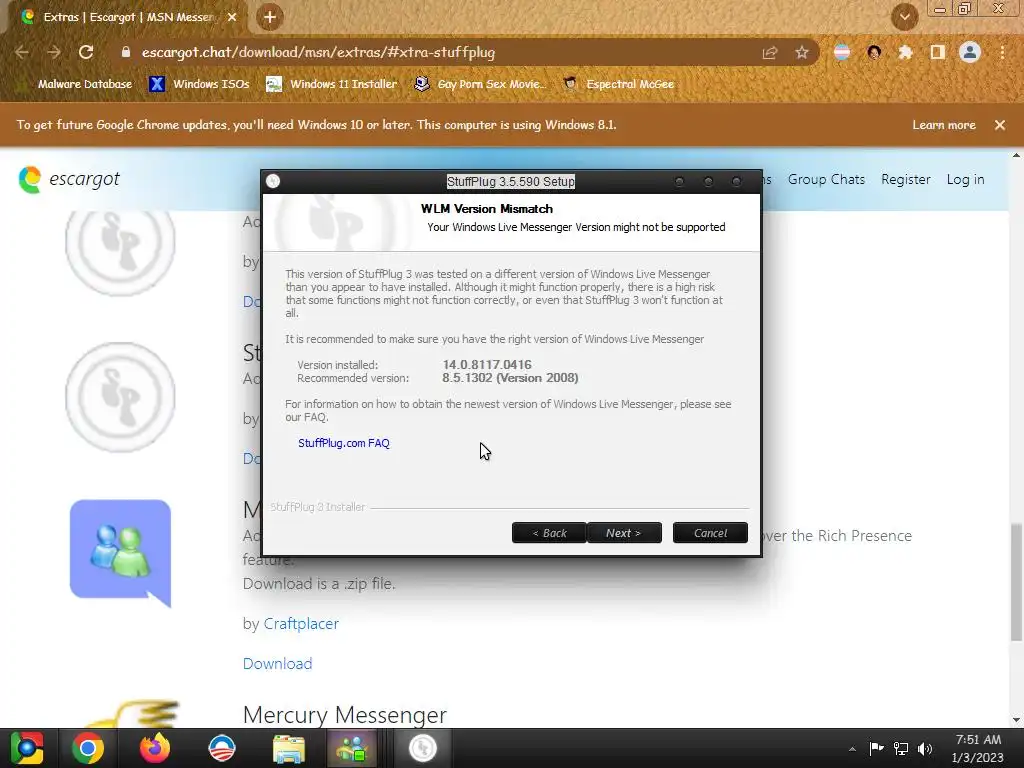The image size is (1024, 768).
Task: Reload the page in Chrome
Action: click(x=86, y=52)
